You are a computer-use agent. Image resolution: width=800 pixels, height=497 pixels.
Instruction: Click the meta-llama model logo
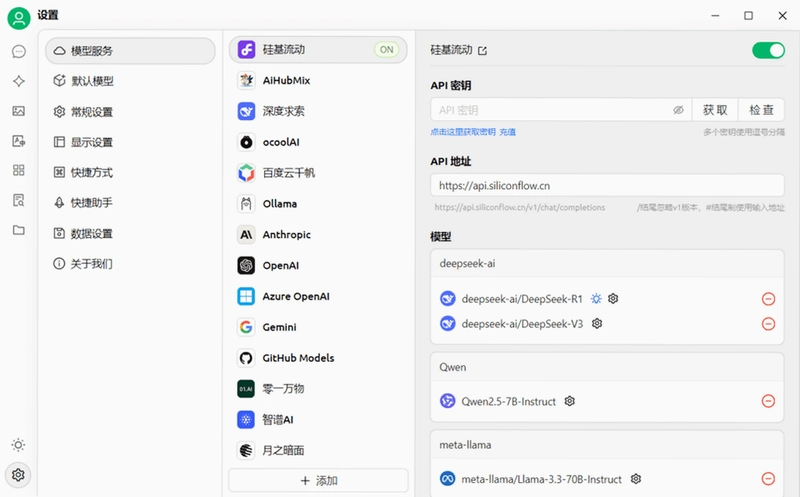(x=448, y=479)
